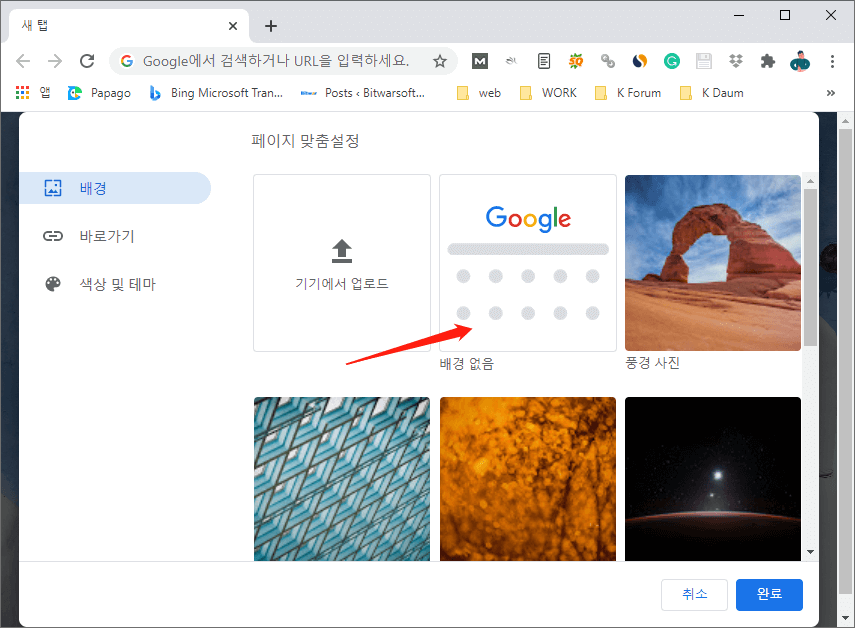
Task: Click the dialog scrollbar down arrow
Action: point(810,552)
